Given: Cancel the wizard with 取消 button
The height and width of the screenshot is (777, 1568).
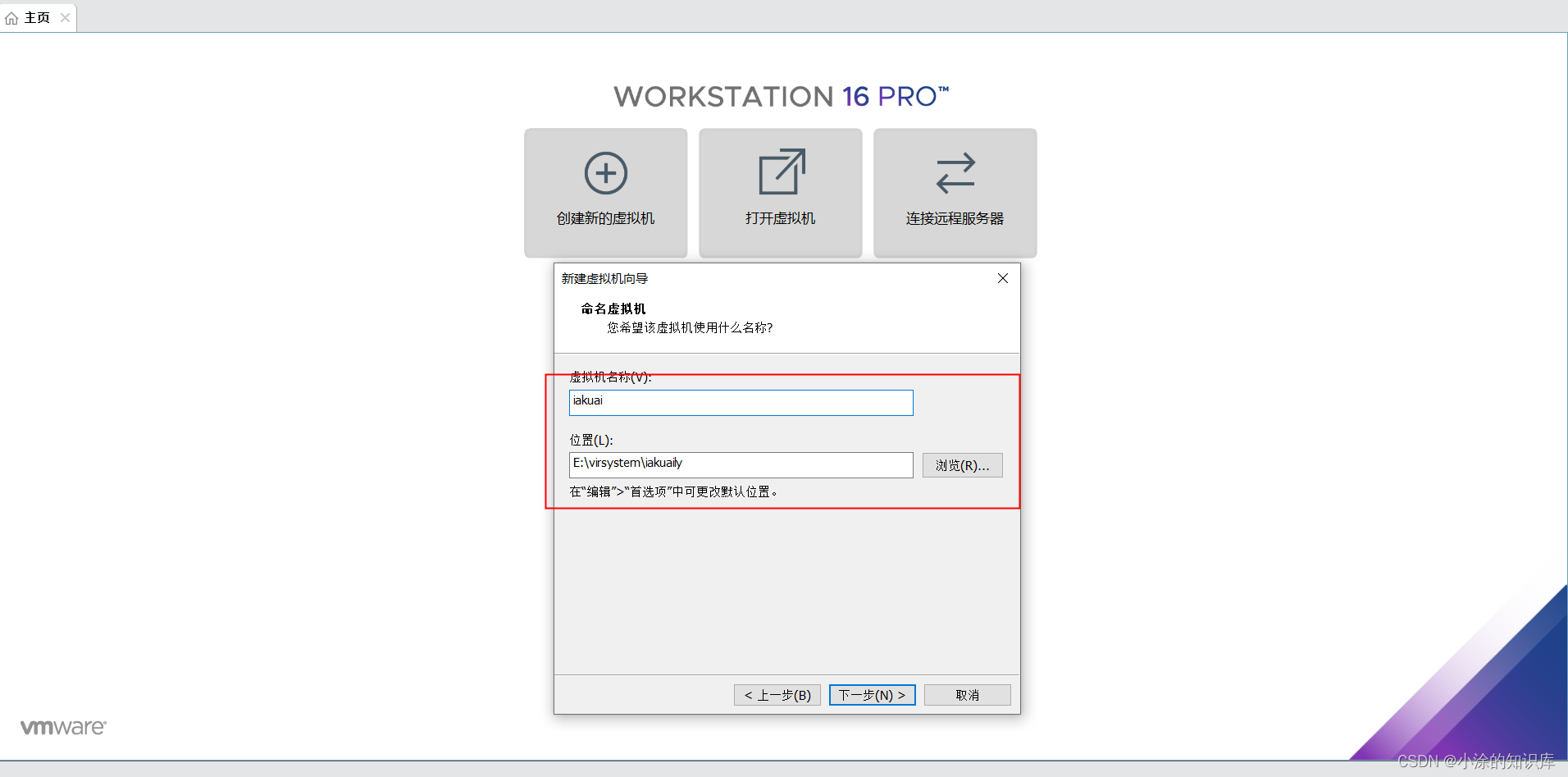Looking at the screenshot, I should [967, 695].
